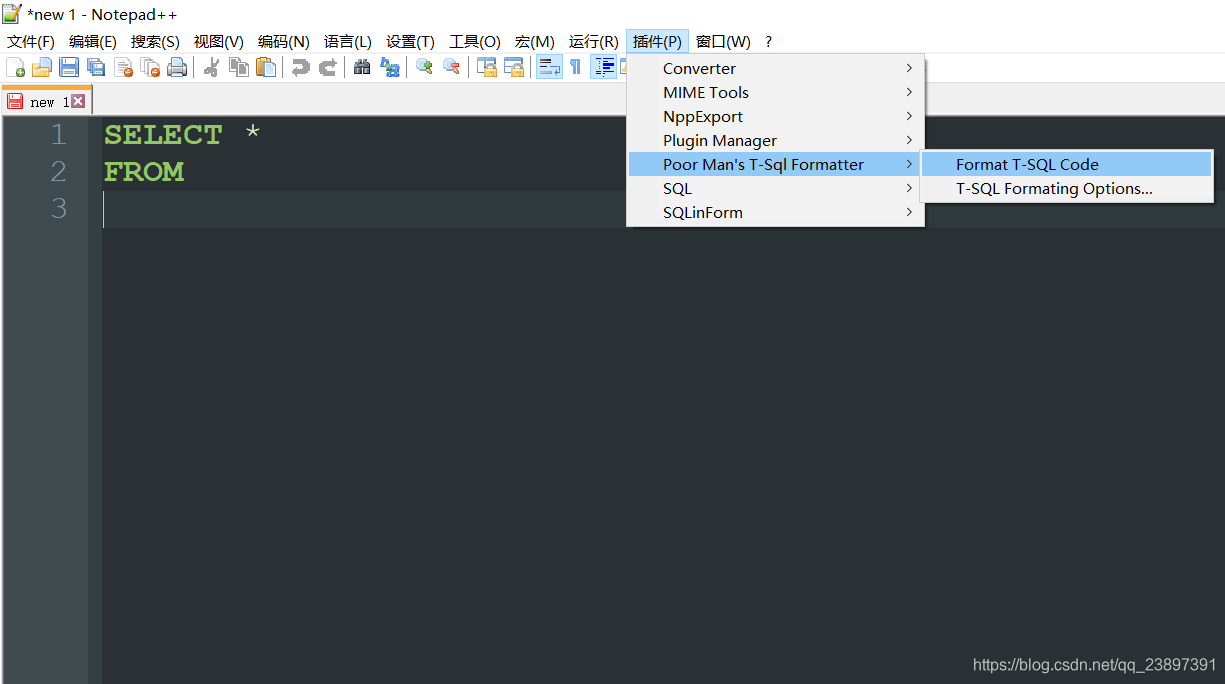The width and height of the screenshot is (1225, 684).
Task: Click the Cut scissors icon
Action: [211, 67]
